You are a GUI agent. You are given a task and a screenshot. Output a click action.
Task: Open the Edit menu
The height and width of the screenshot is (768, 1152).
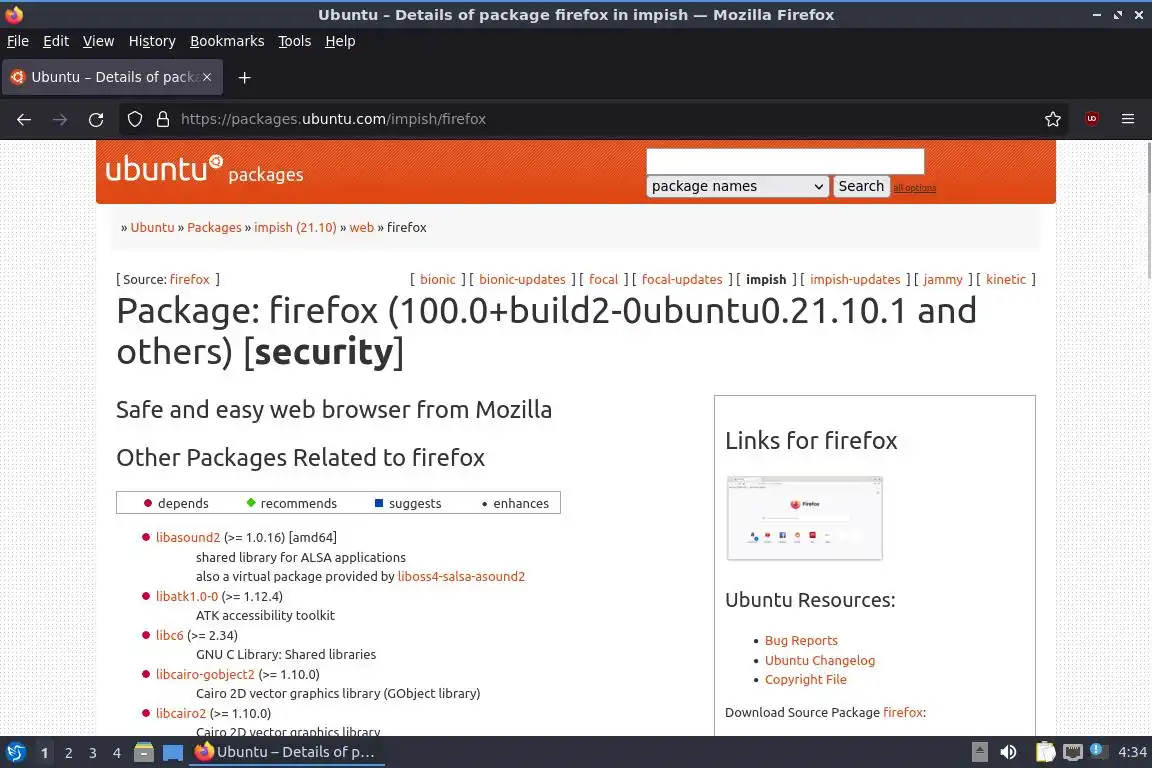56,41
